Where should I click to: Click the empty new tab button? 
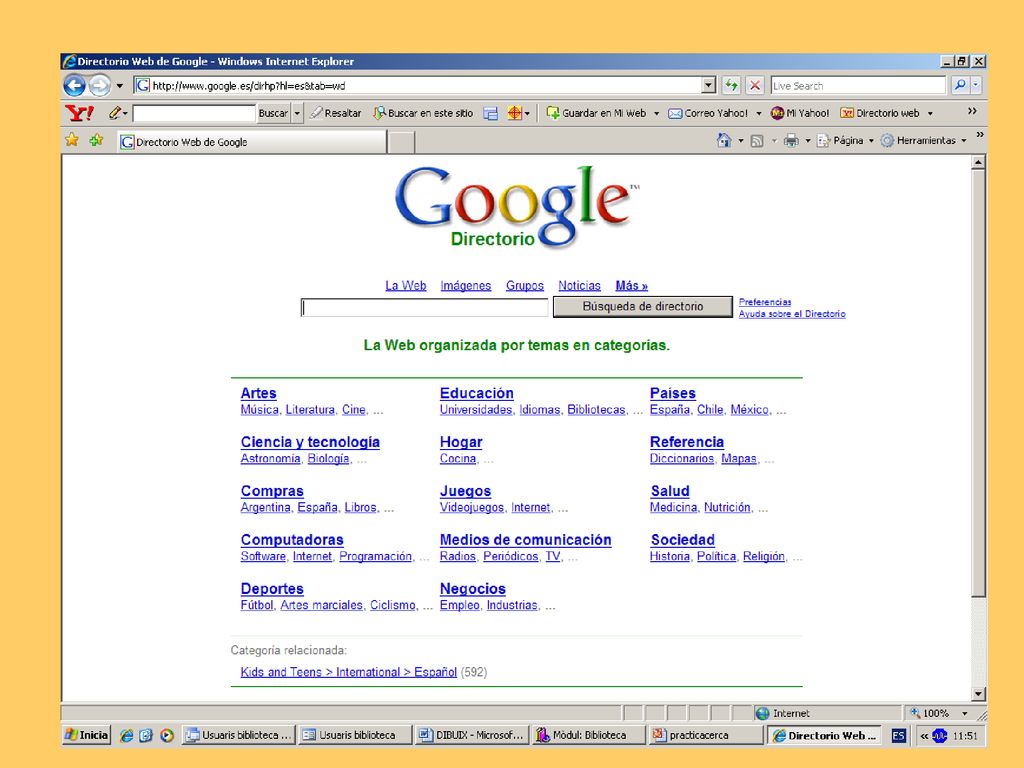401,142
